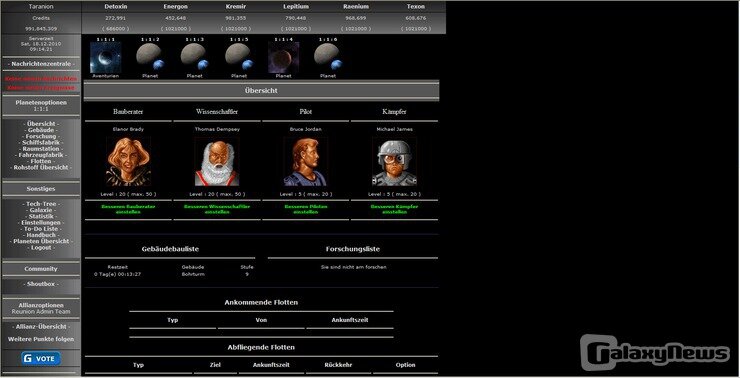Click the remaining time 0 Tag(e) 00:13:27
This screenshot has width=740, height=378.
[x=118, y=274]
